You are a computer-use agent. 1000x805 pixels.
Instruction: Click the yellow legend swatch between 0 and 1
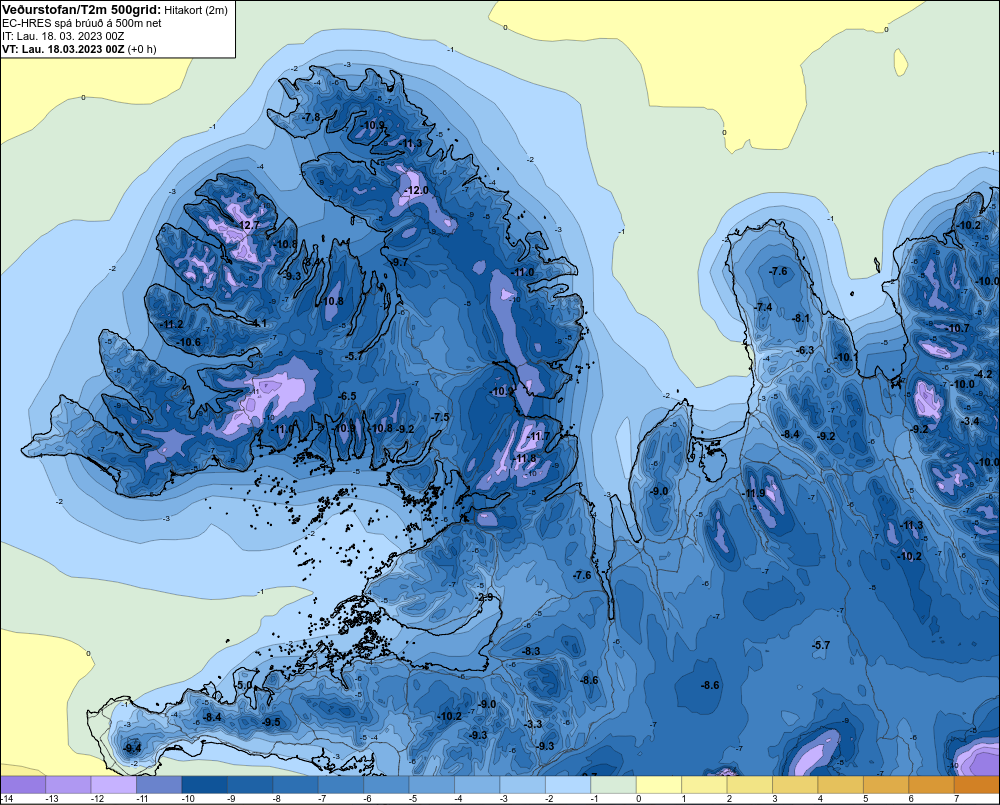click(x=659, y=785)
